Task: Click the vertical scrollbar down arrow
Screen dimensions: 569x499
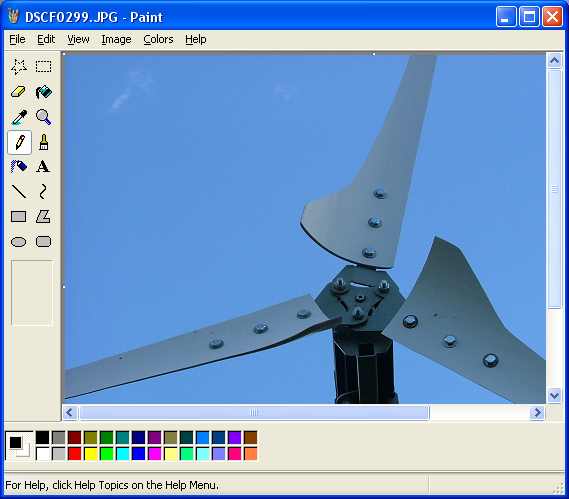Action: point(554,395)
